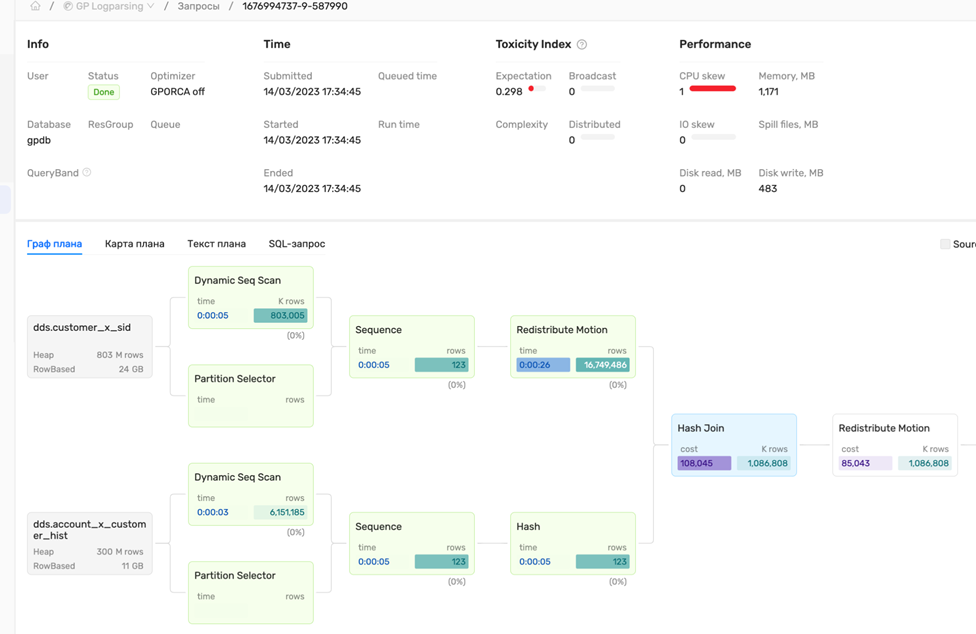Click the home icon in breadcrumb

click(35, 6)
